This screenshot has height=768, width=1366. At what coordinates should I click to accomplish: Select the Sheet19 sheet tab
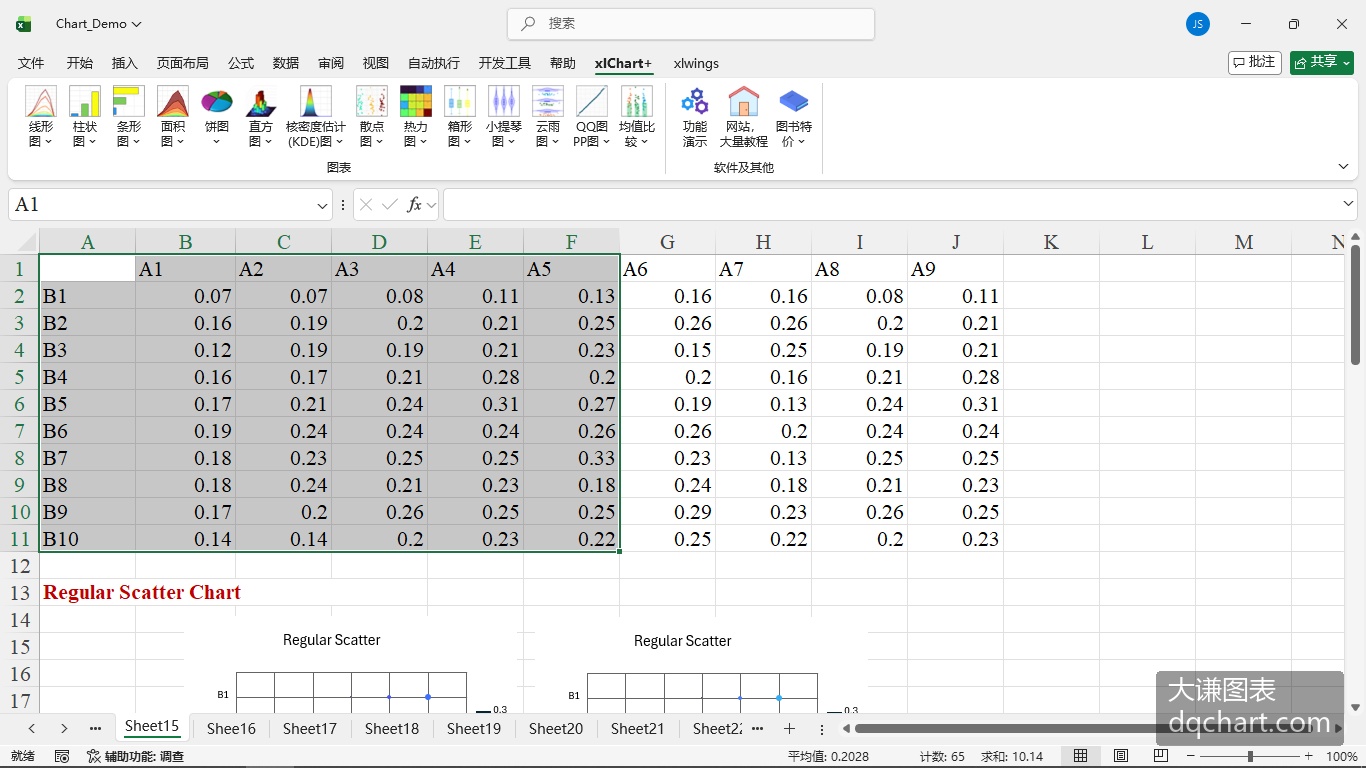click(474, 729)
